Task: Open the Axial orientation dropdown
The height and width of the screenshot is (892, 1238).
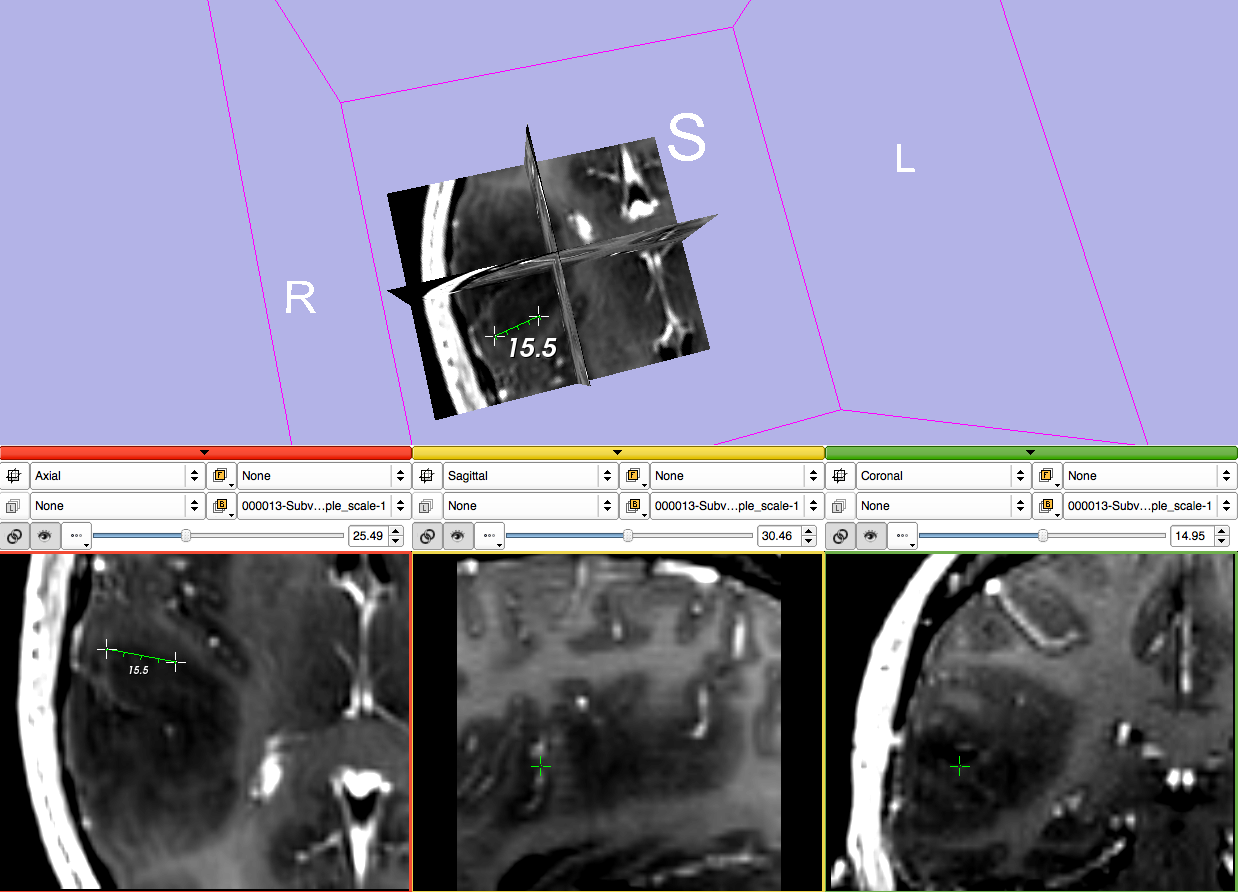Action: (116, 476)
